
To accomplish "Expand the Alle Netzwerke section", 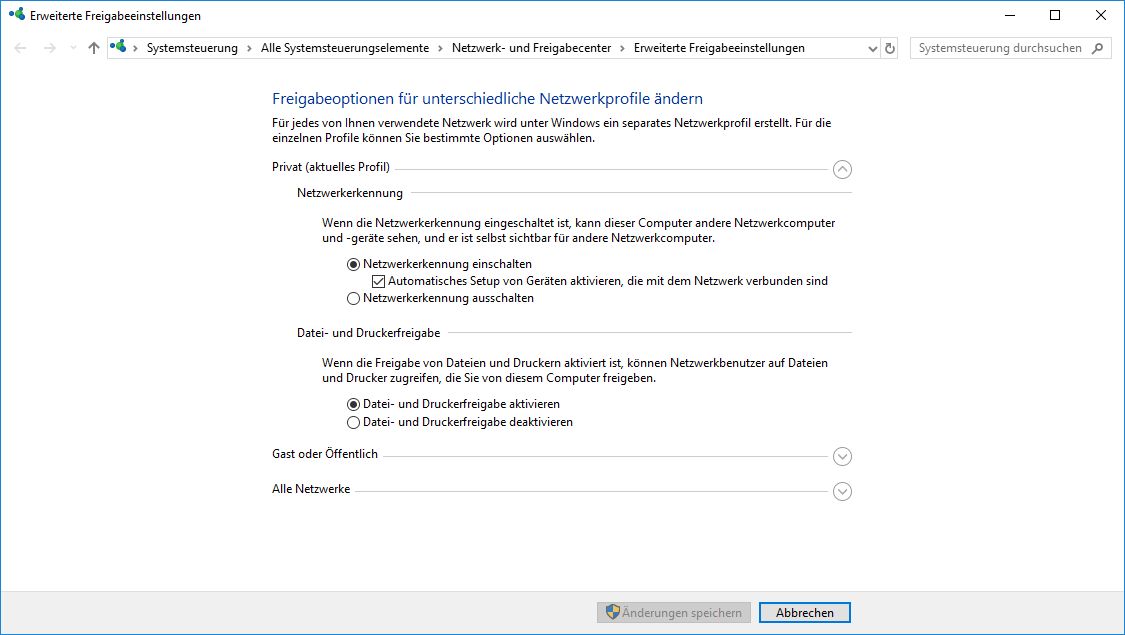I will coord(842,491).
